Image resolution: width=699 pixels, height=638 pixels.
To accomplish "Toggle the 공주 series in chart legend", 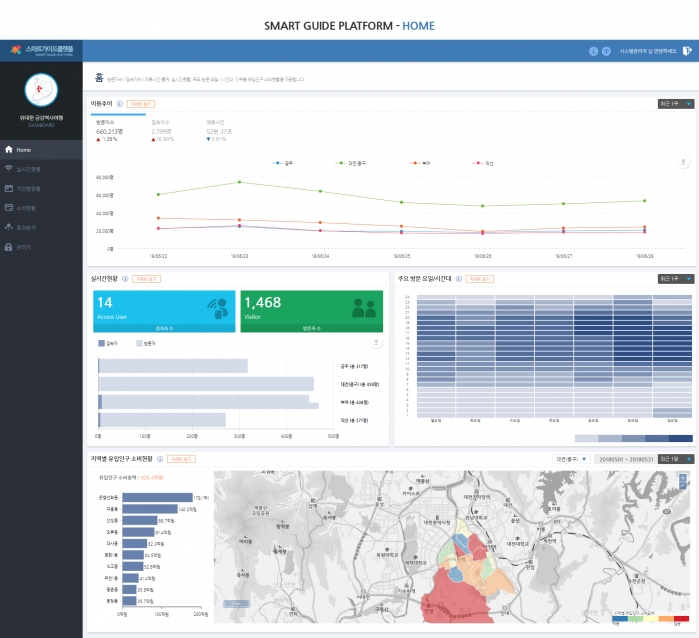I will 284,161.
